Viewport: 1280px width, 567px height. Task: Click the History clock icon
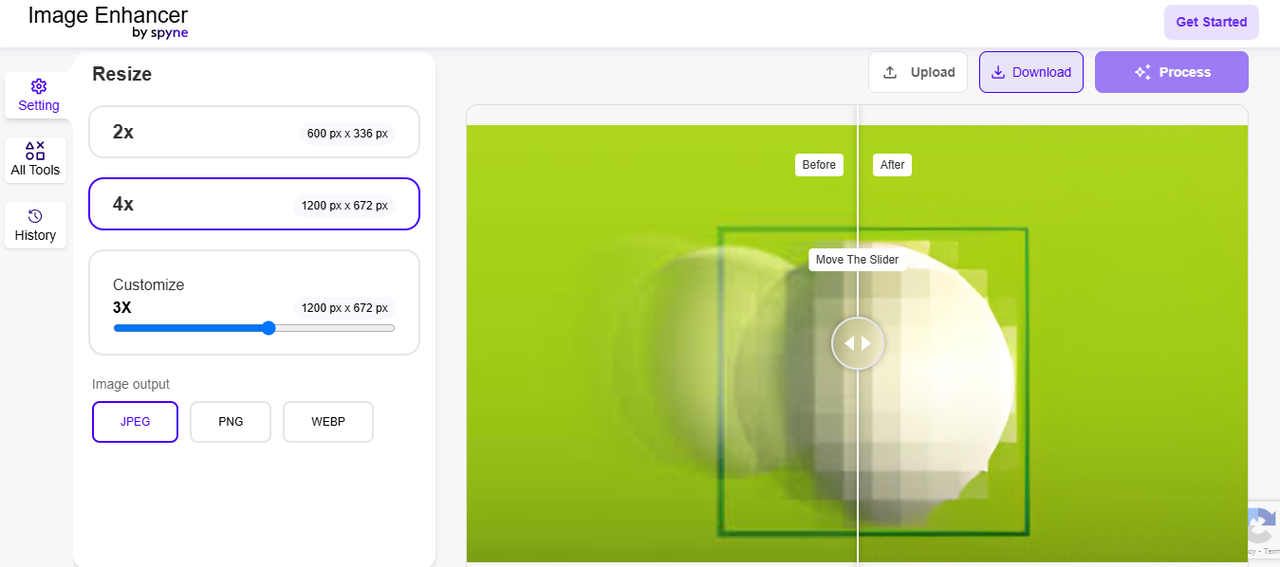coord(35,216)
